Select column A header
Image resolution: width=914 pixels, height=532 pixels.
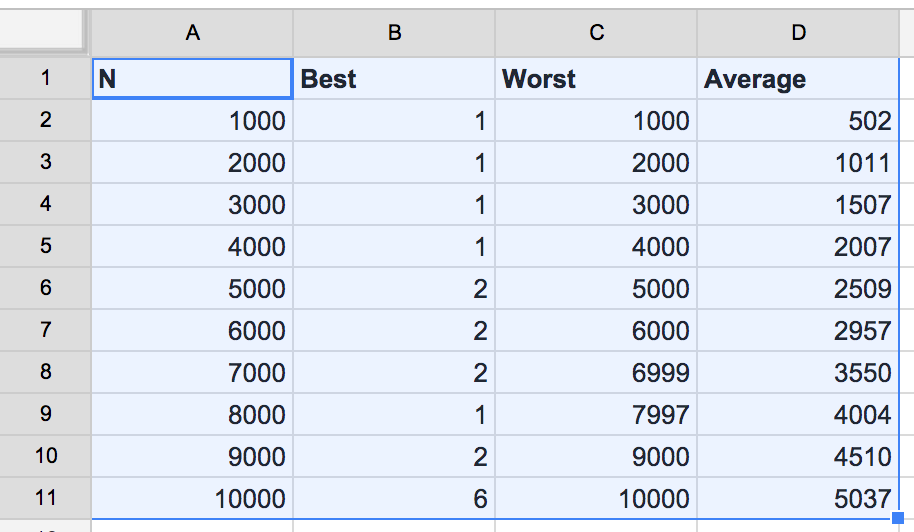(x=192, y=33)
